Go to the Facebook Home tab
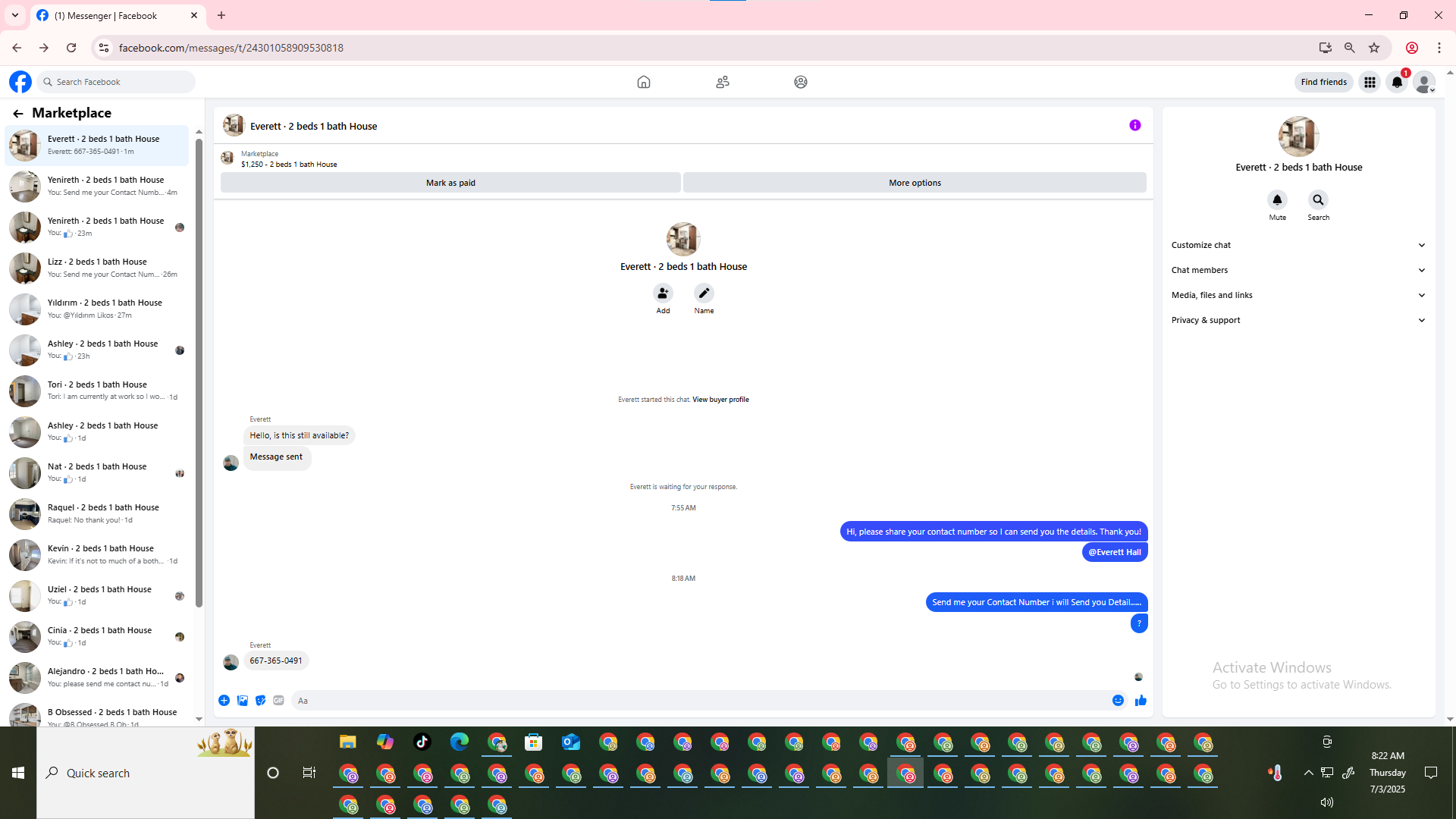This screenshot has height=819, width=1456. [644, 82]
